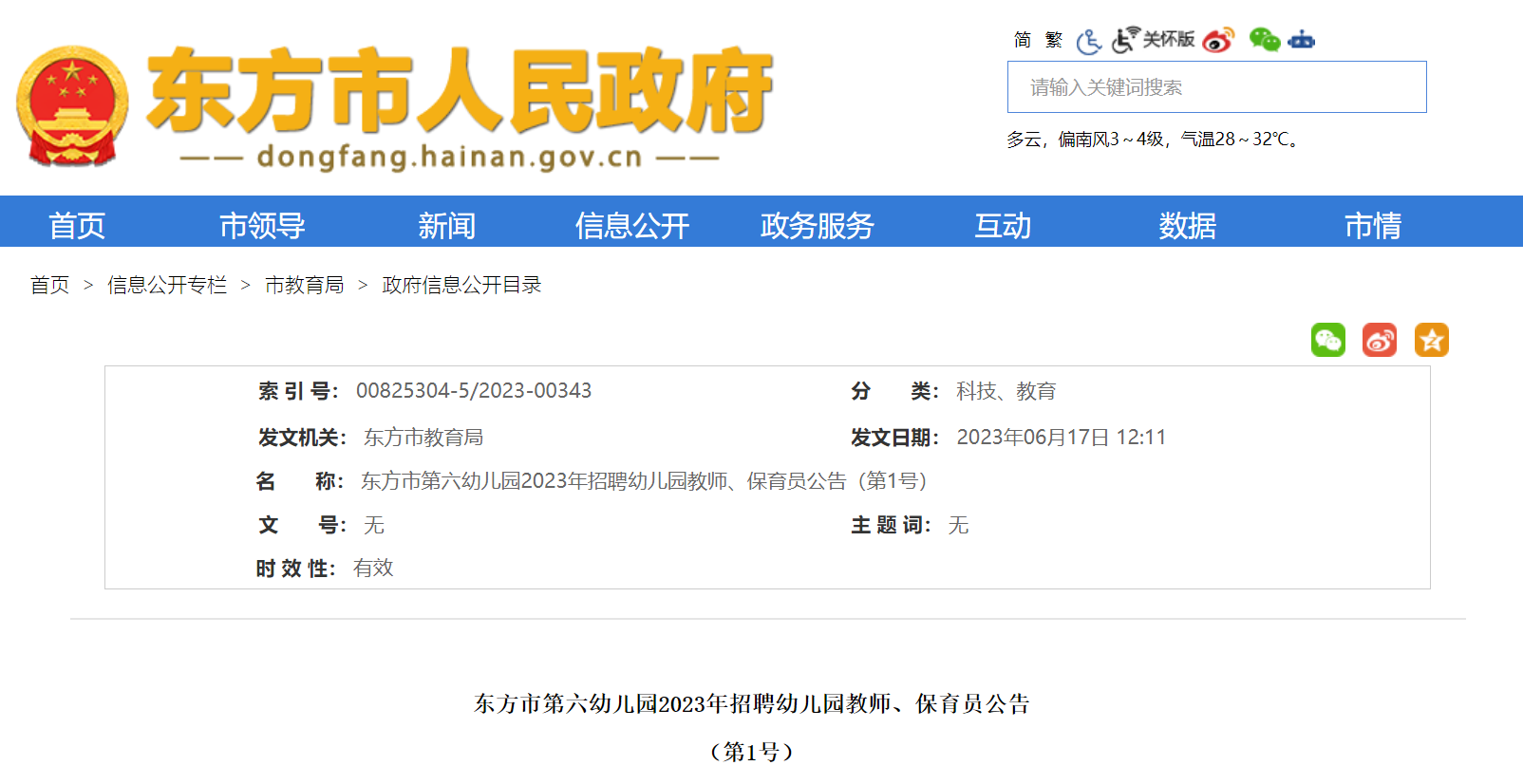This screenshot has height=784, width=1523.
Task: Open 信息公开专栏 breadcrumb link
Action: pos(167,285)
